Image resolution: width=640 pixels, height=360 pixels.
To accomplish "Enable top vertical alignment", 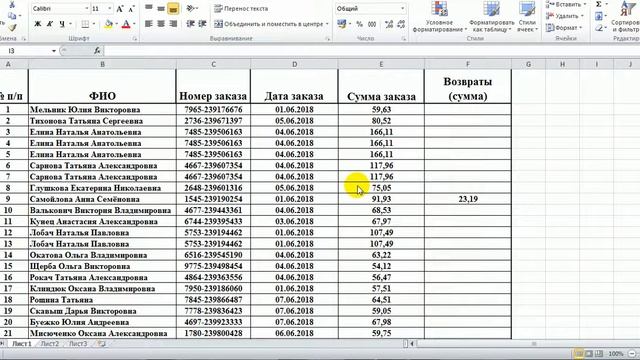I will pyautogui.click(x=149, y=8).
